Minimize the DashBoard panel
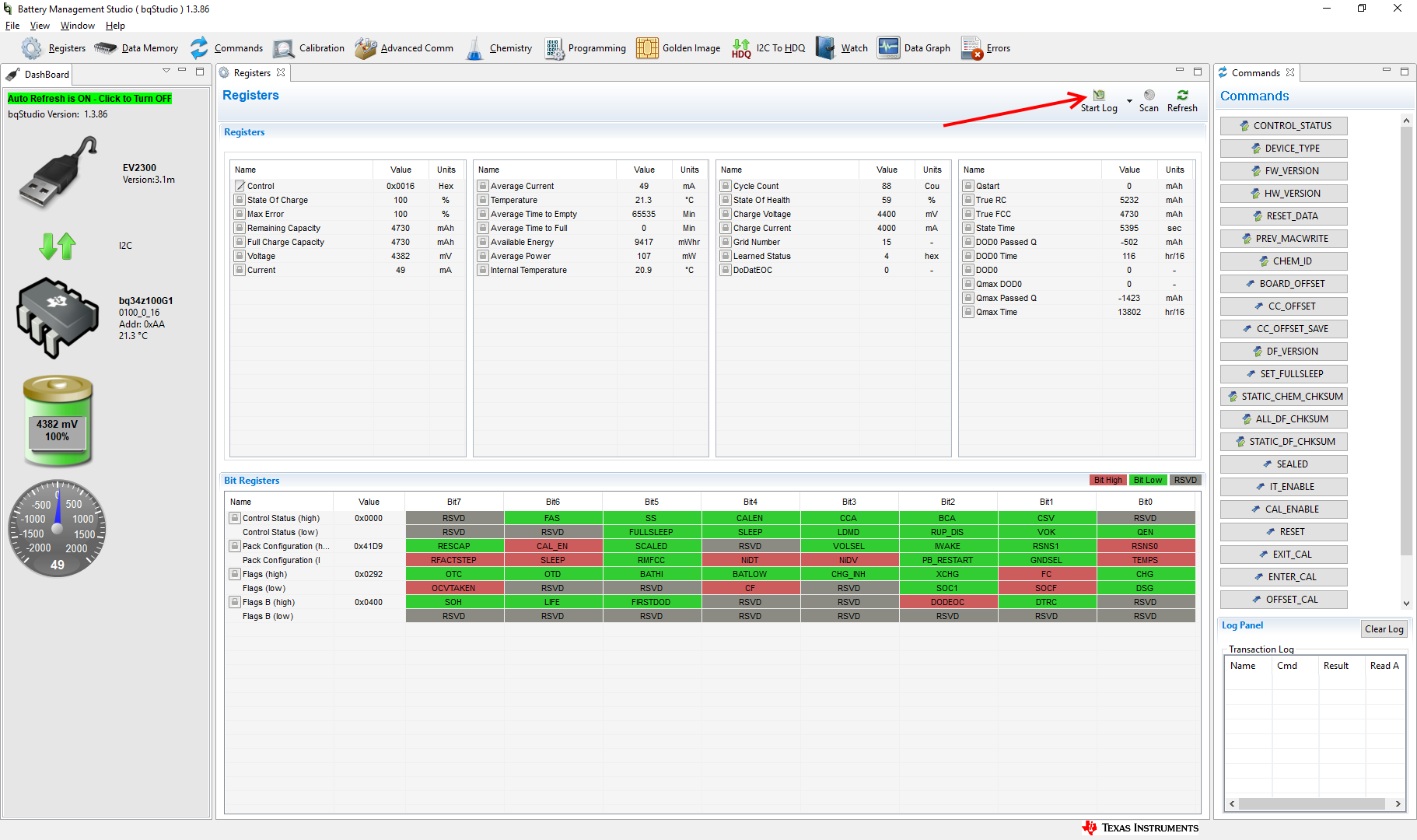Image resolution: width=1417 pixels, height=840 pixels. click(183, 71)
